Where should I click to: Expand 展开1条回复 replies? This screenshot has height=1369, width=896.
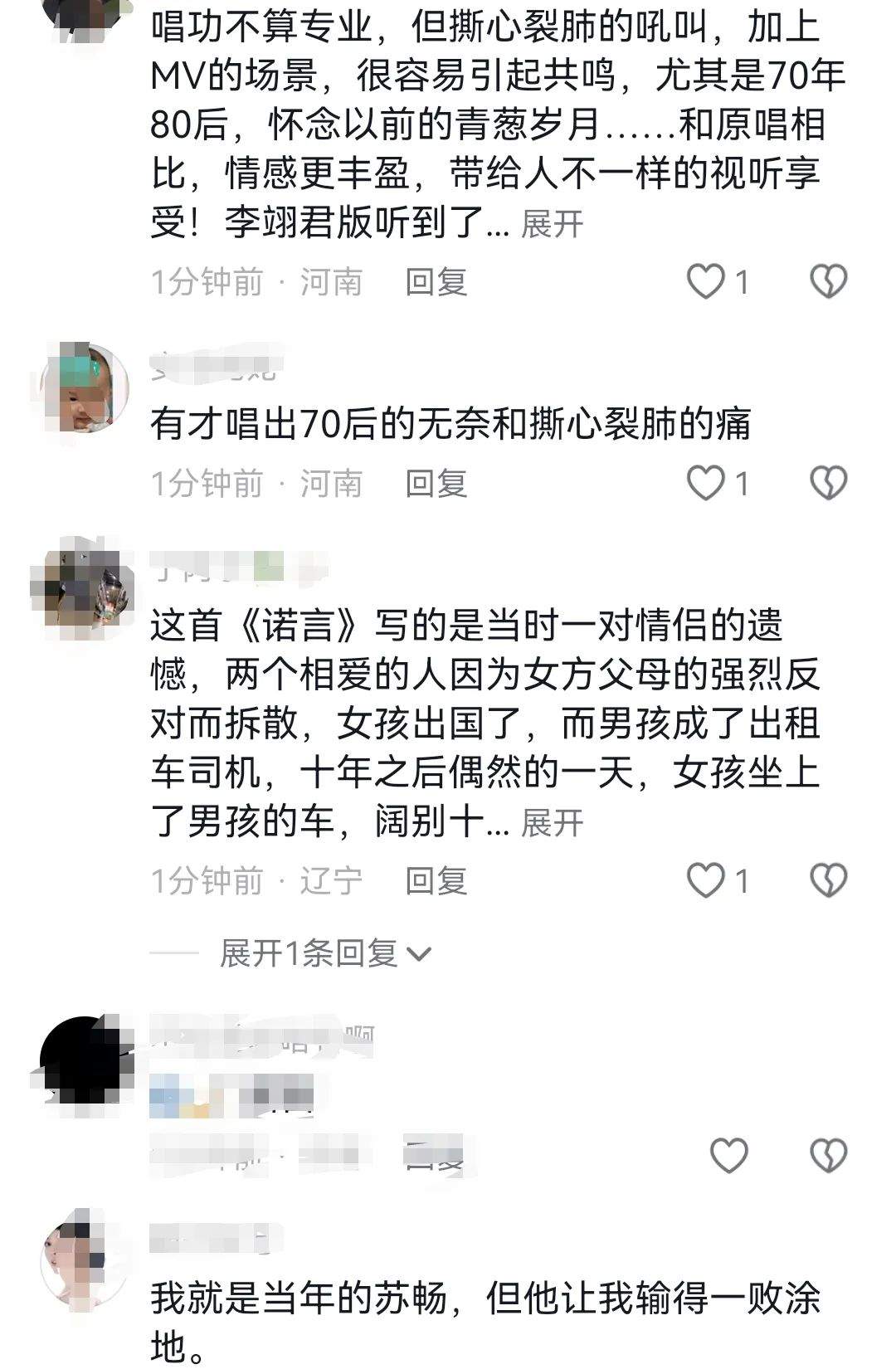(x=325, y=954)
